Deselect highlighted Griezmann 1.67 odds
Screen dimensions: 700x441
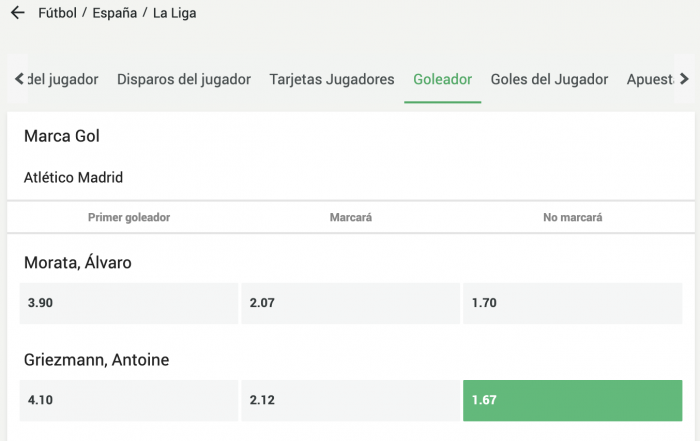(x=572, y=400)
